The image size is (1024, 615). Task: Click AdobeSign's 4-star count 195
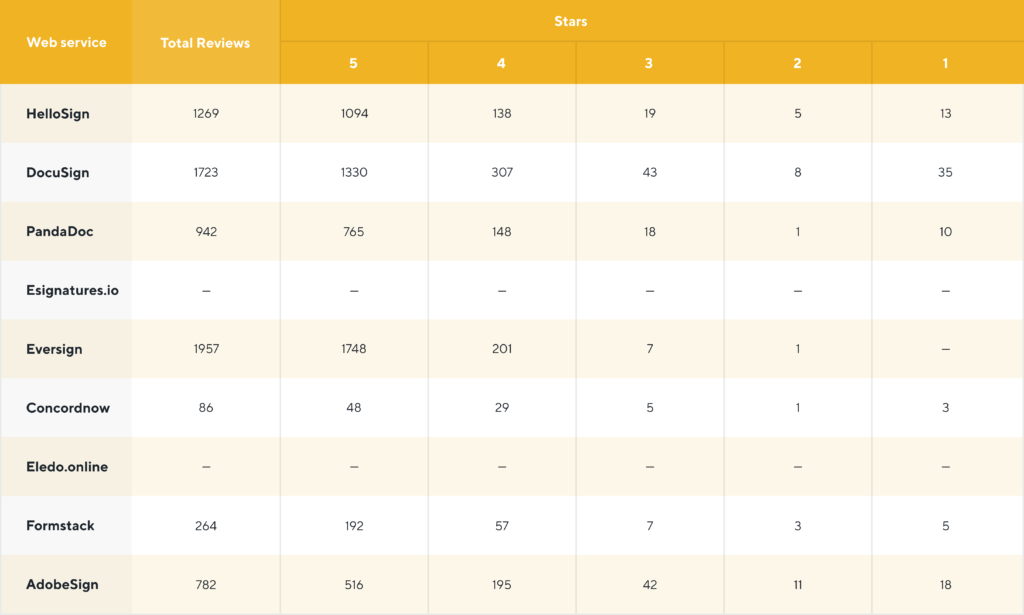tap(501, 585)
